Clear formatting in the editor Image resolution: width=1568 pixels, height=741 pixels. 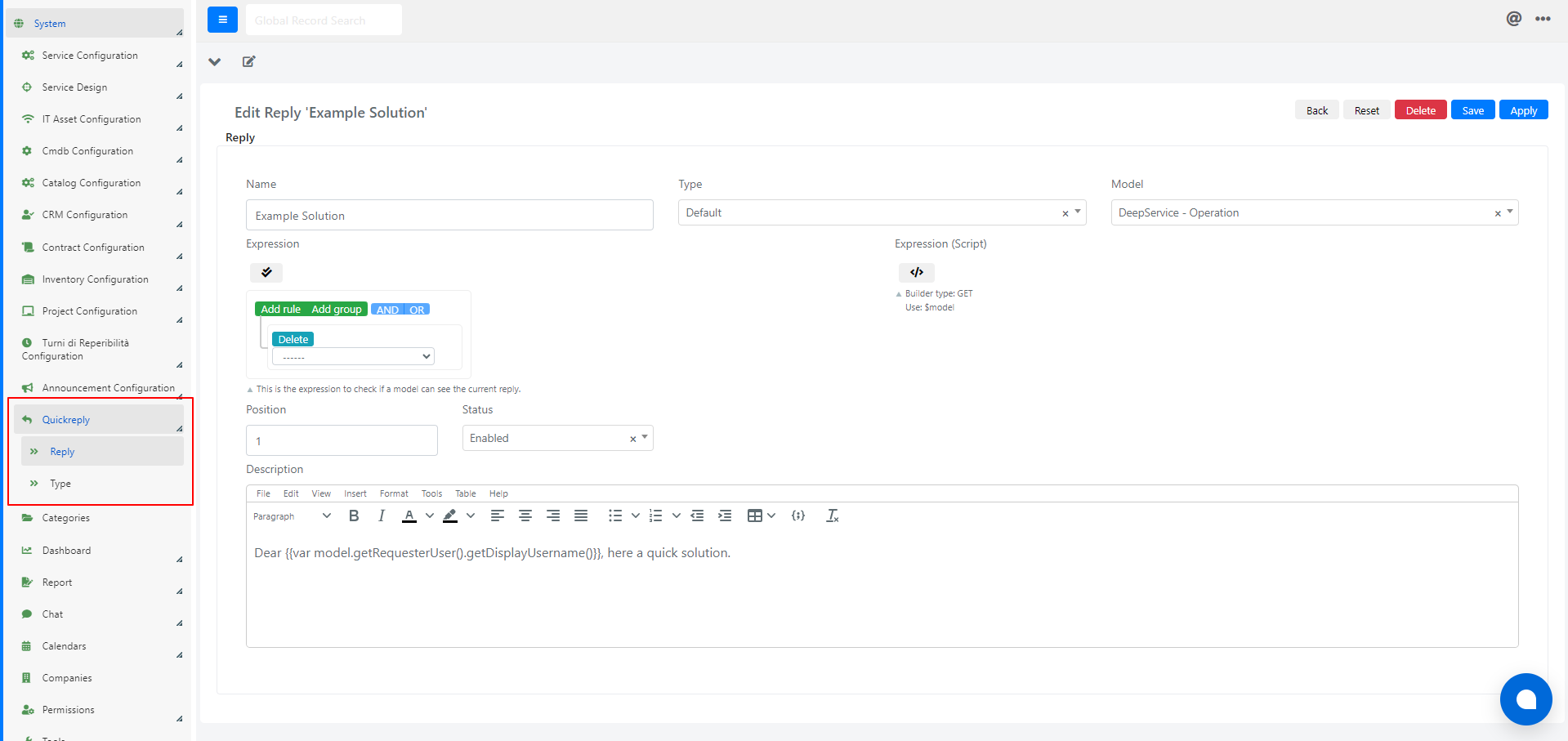pyautogui.click(x=833, y=516)
